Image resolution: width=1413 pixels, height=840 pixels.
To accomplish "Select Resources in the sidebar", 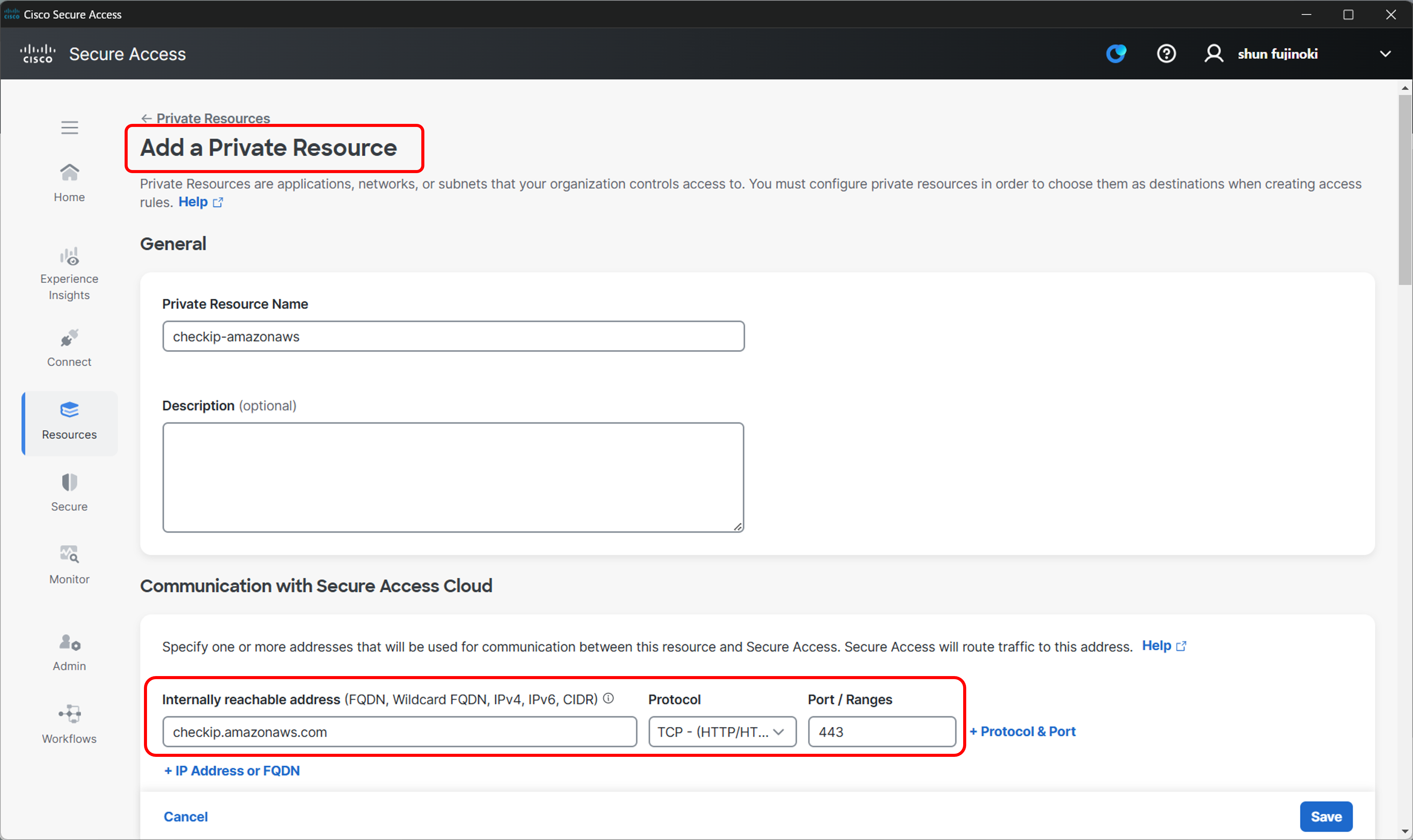I will click(70, 423).
